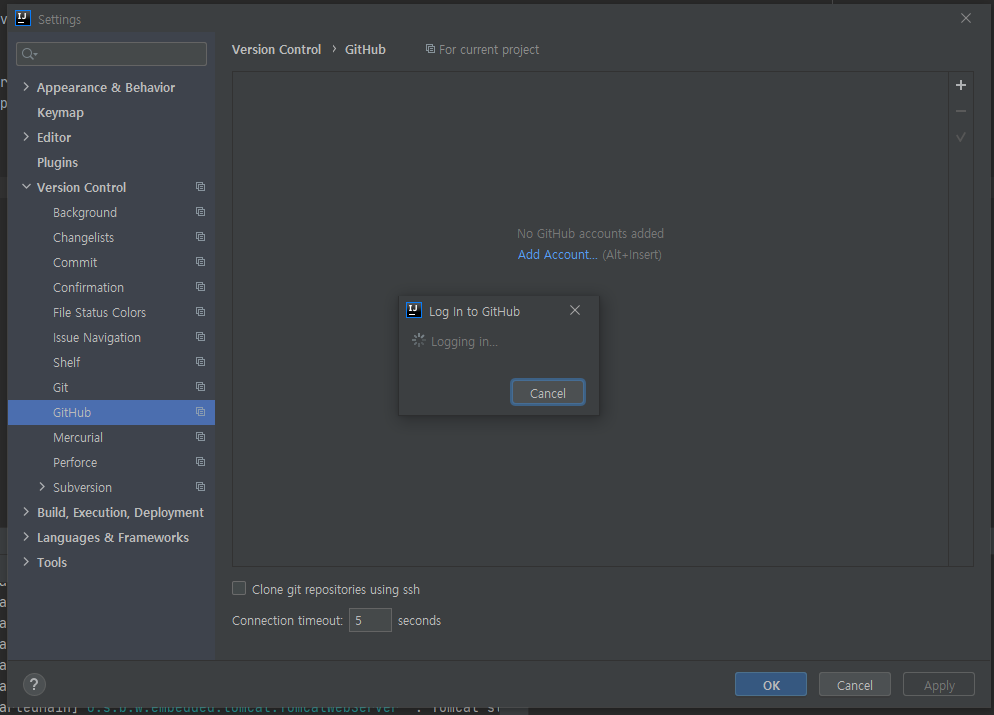The width and height of the screenshot is (994, 715).
Task: Select File Status Colors page
Action: pos(100,312)
